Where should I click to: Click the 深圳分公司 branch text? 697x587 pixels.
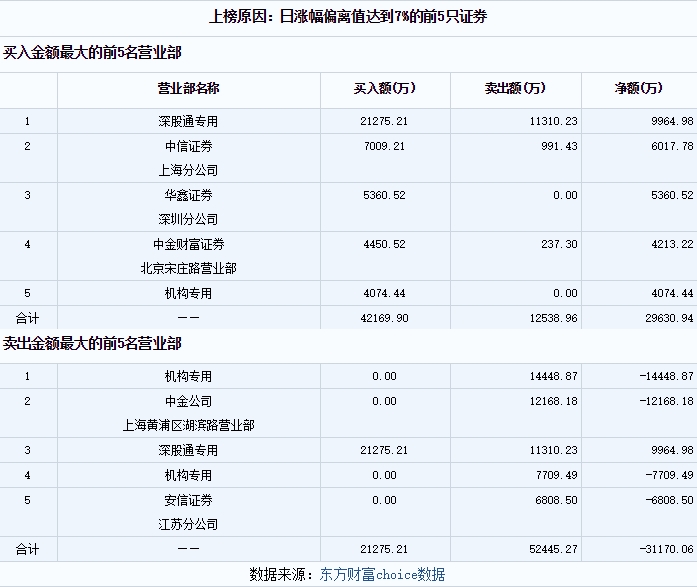(188, 219)
